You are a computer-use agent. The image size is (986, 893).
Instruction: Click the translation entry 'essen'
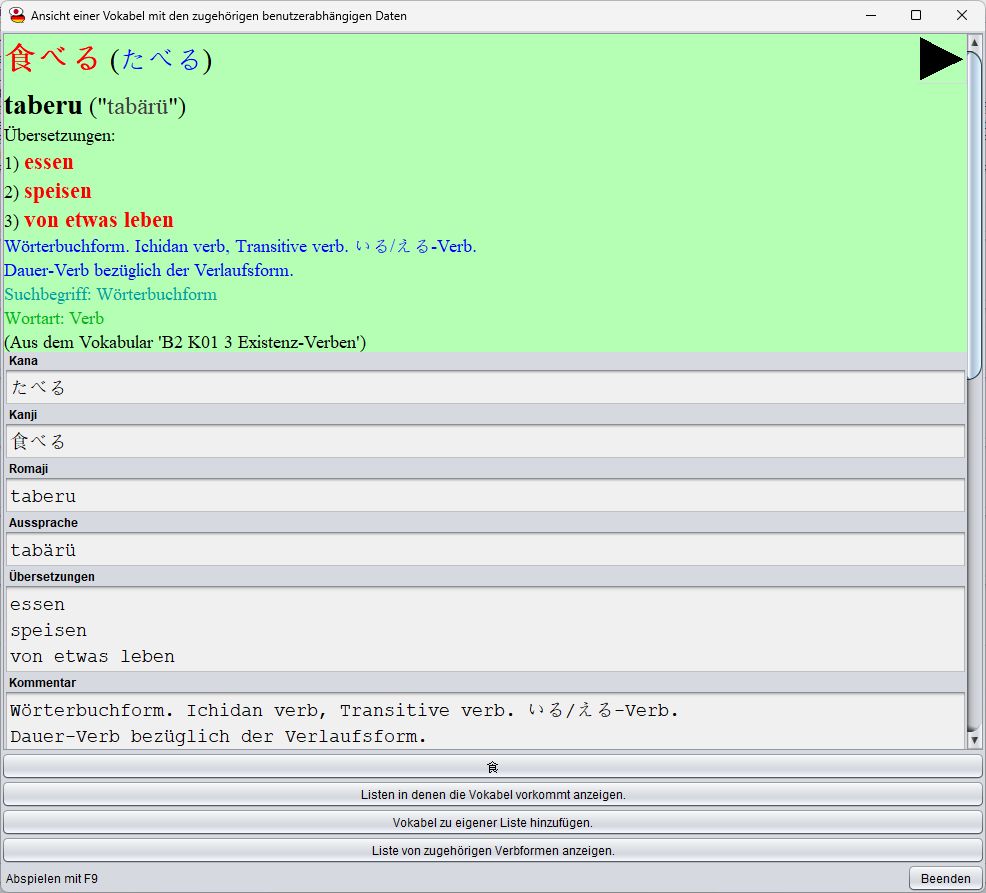point(48,162)
